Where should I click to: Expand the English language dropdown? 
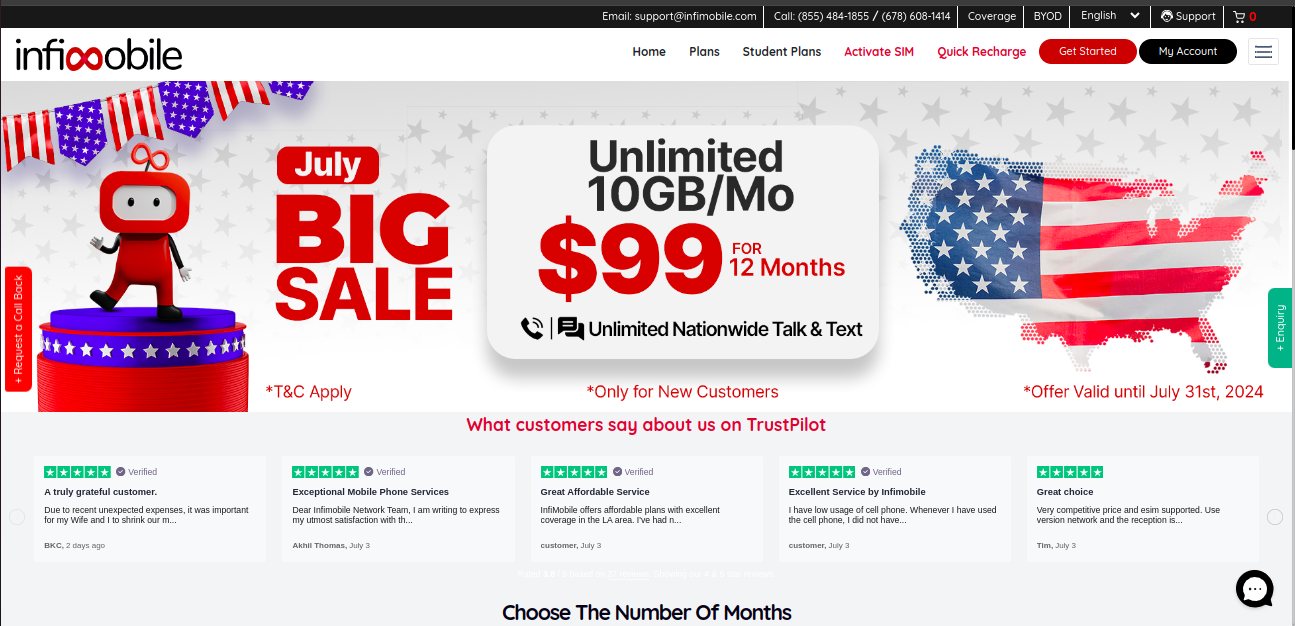tap(1110, 16)
